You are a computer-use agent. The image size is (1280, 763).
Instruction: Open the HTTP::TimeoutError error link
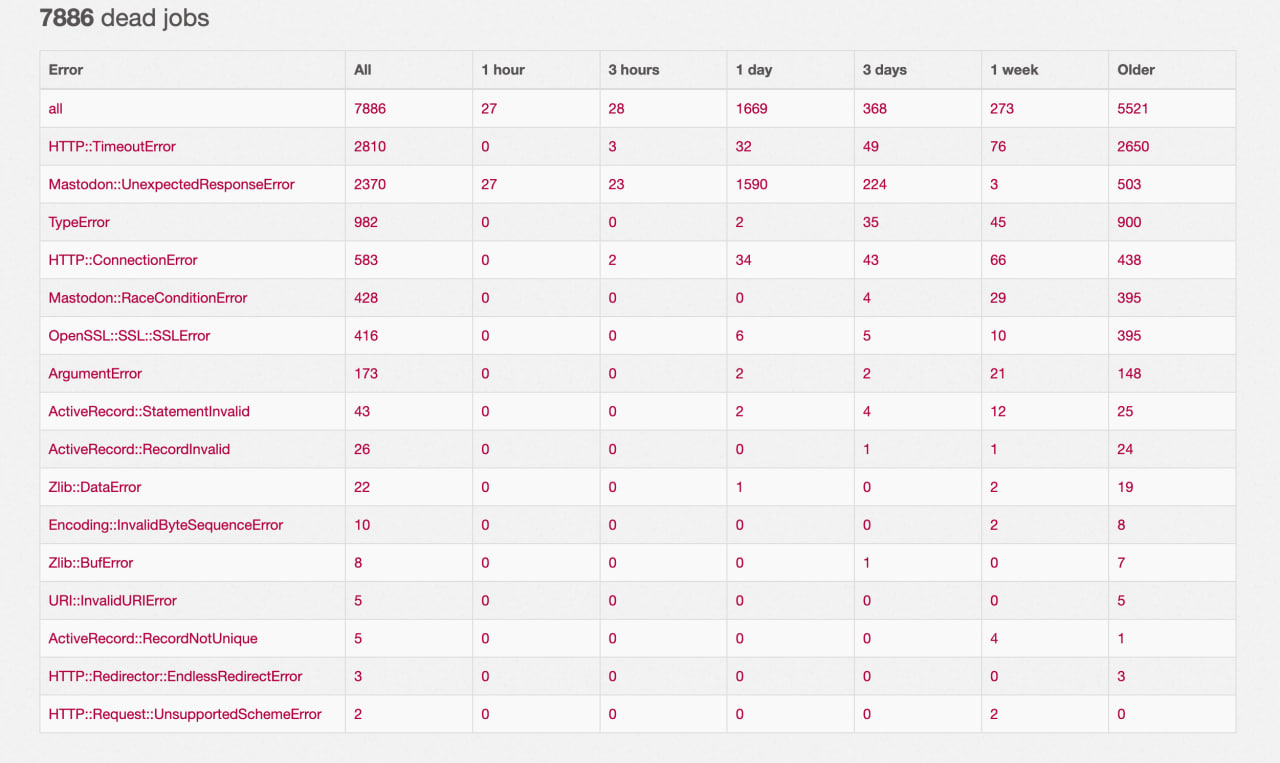(112, 146)
